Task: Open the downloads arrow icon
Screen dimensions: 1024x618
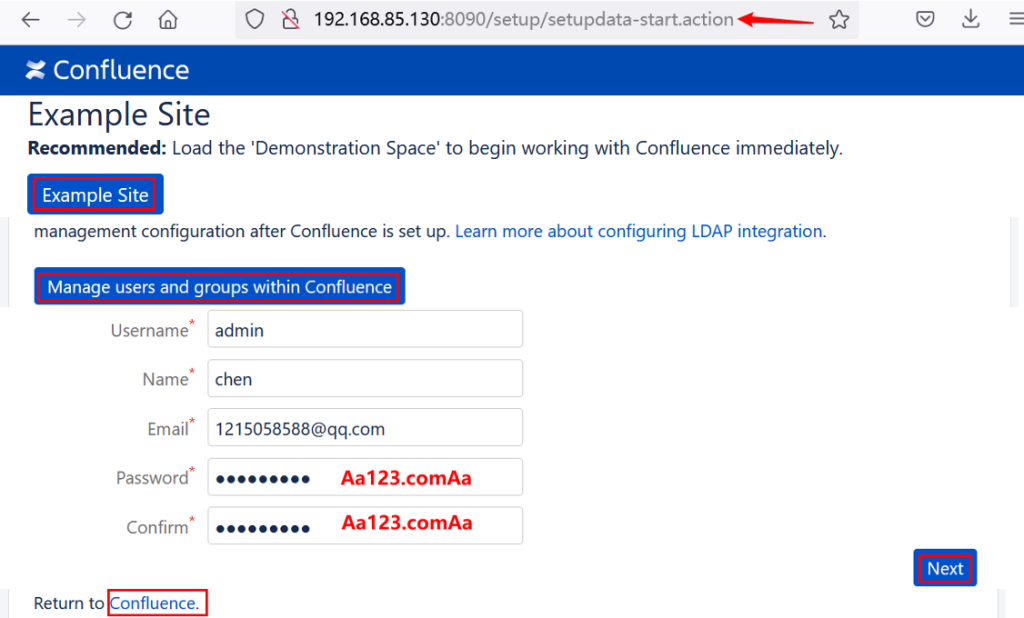Action: [970, 19]
